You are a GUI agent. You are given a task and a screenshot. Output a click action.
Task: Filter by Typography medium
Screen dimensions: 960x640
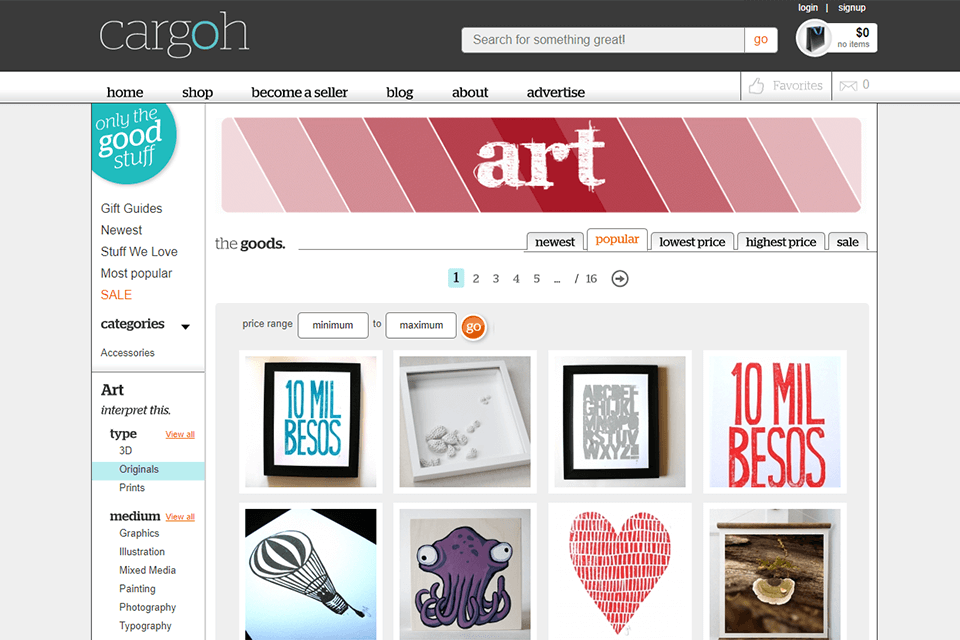(145, 626)
